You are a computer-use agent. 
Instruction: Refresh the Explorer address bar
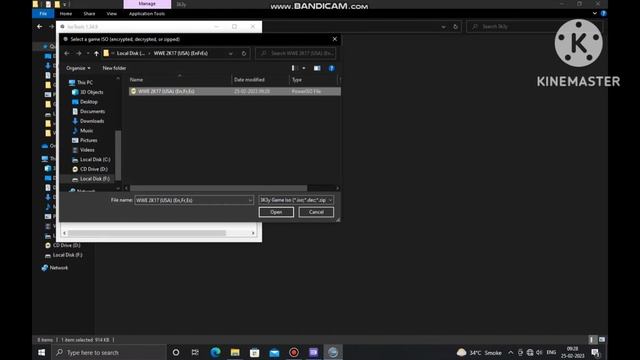coord(456,27)
